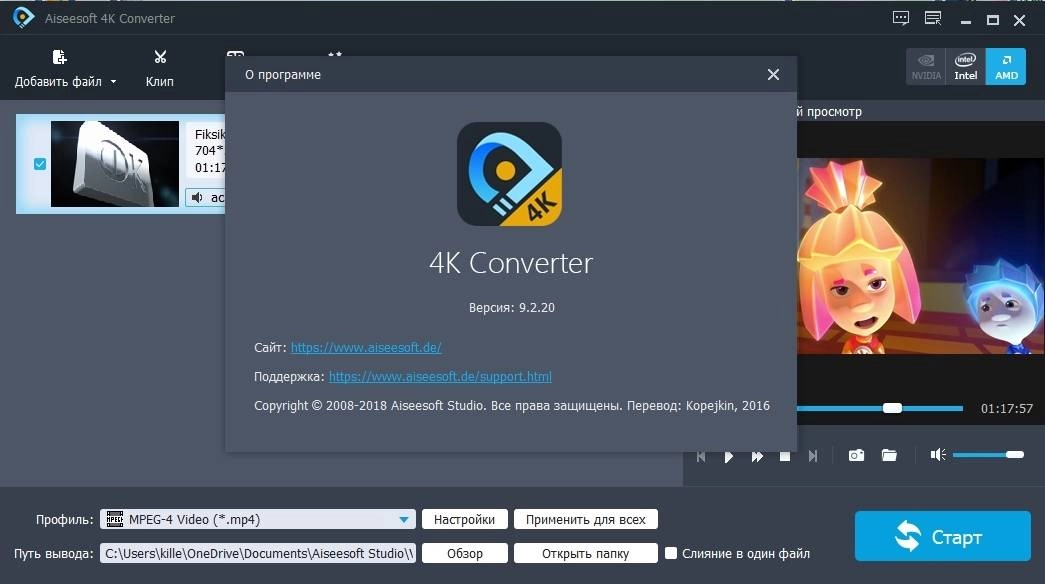Click Применить для всех button

point(586,519)
